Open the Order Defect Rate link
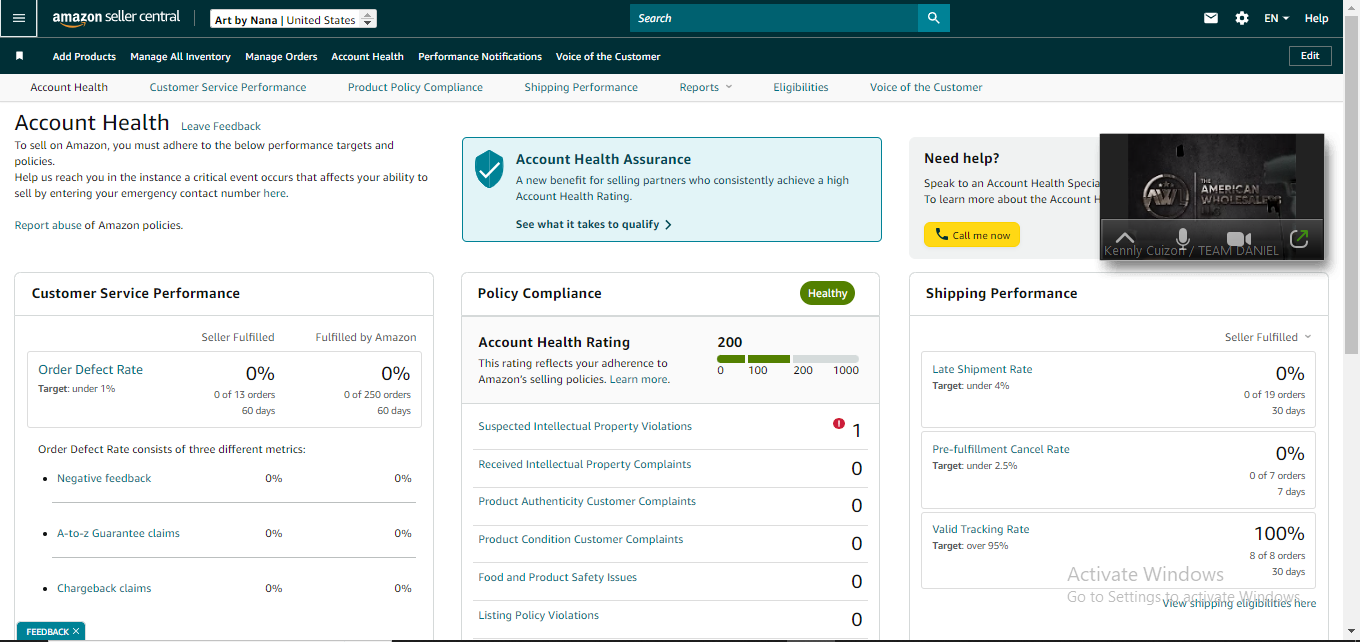1360x642 pixels. point(90,369)
